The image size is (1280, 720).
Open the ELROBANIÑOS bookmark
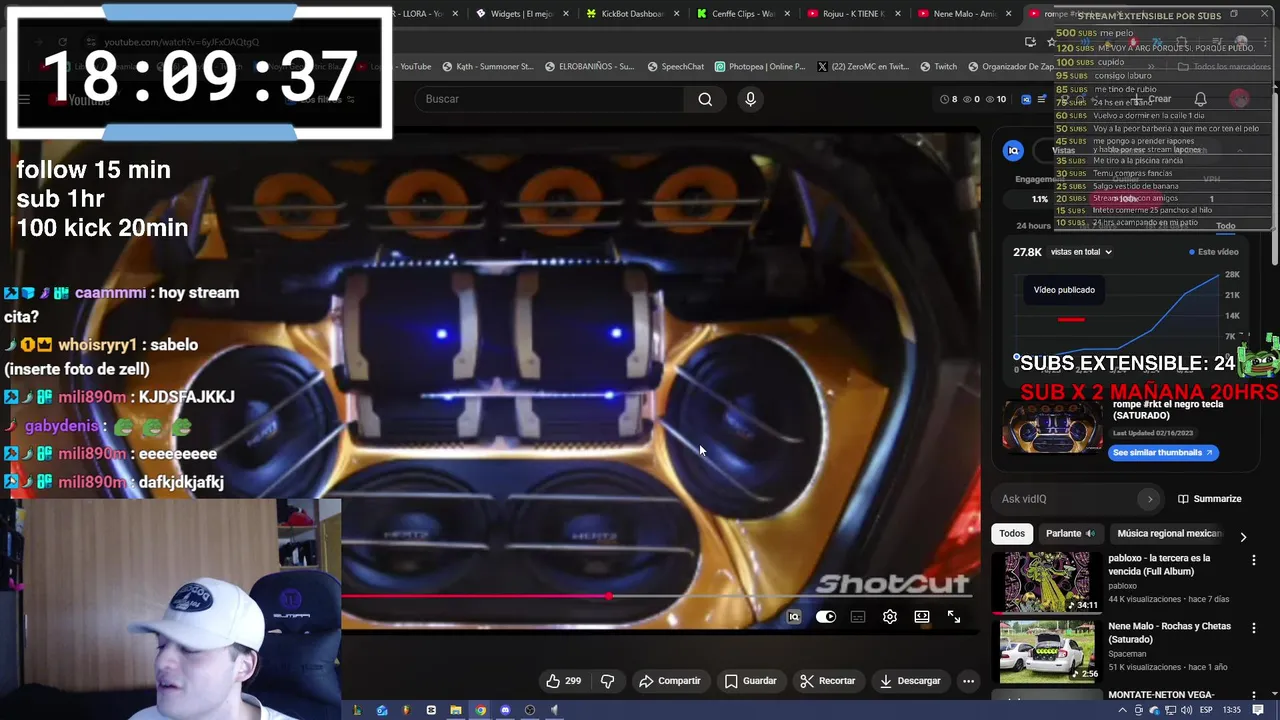pyautogui.click(x=589, y=67)
